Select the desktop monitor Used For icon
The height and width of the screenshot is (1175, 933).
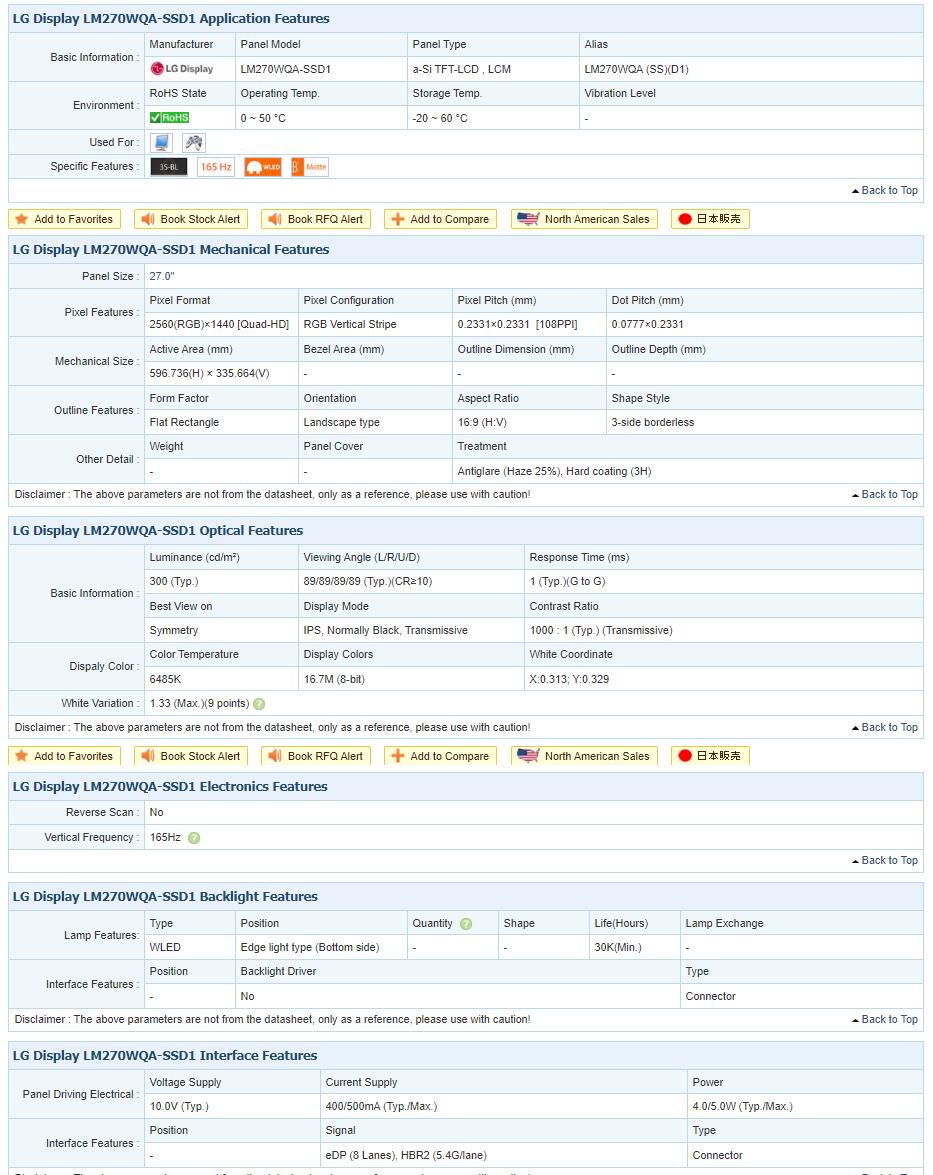pos(161,142)
